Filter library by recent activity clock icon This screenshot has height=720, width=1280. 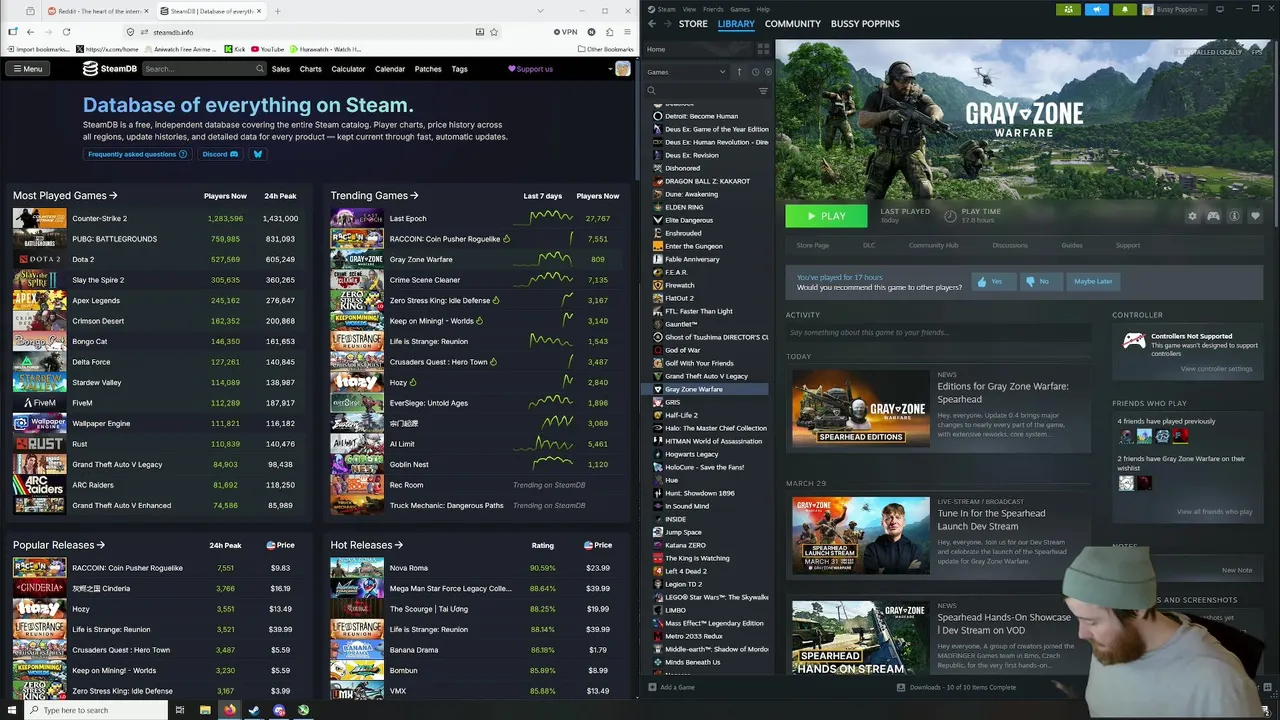(x=755, y=72)
